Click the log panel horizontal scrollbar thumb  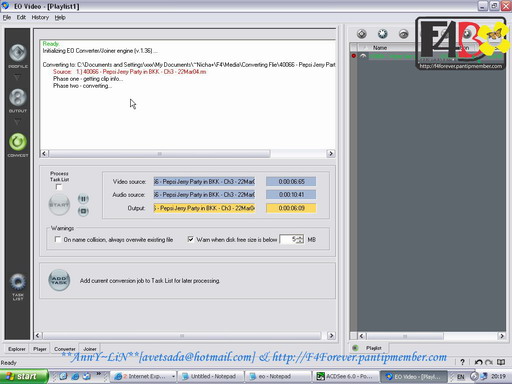[x=159, y=153]
